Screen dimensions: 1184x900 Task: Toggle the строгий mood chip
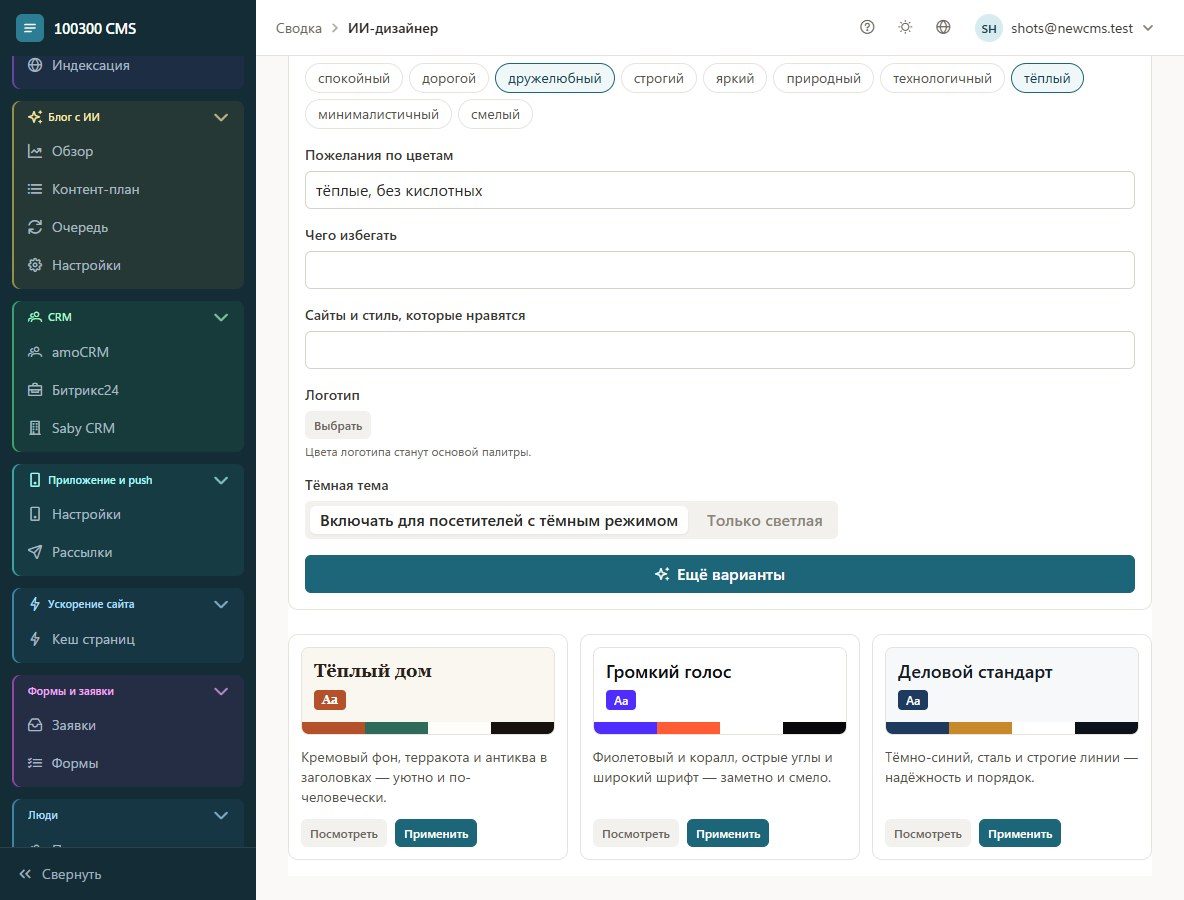(x=658, y=78)
